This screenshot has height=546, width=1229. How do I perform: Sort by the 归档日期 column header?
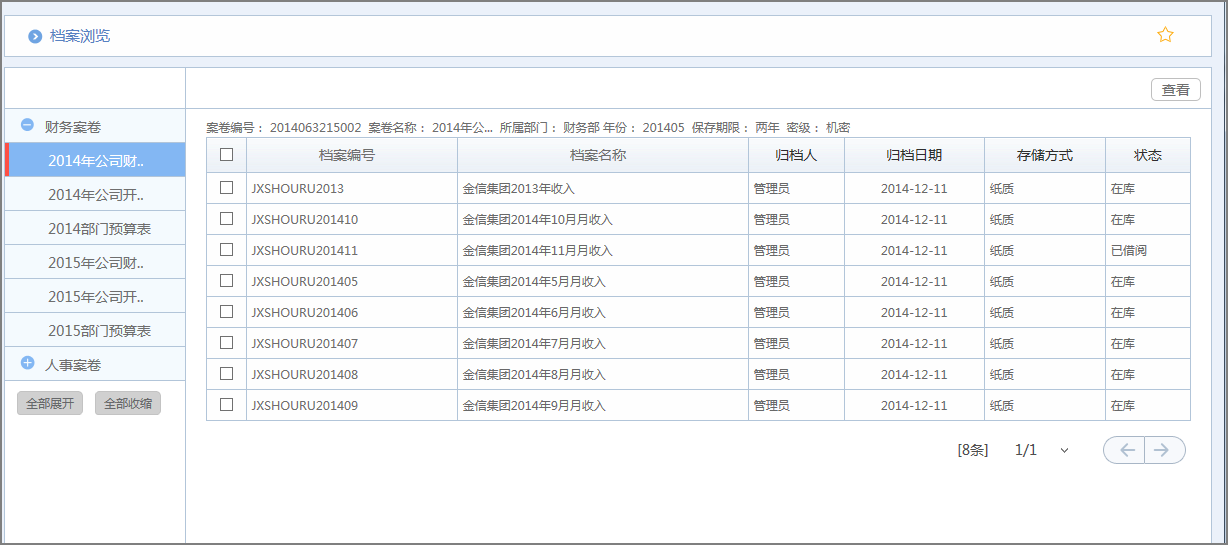point(914,155)
